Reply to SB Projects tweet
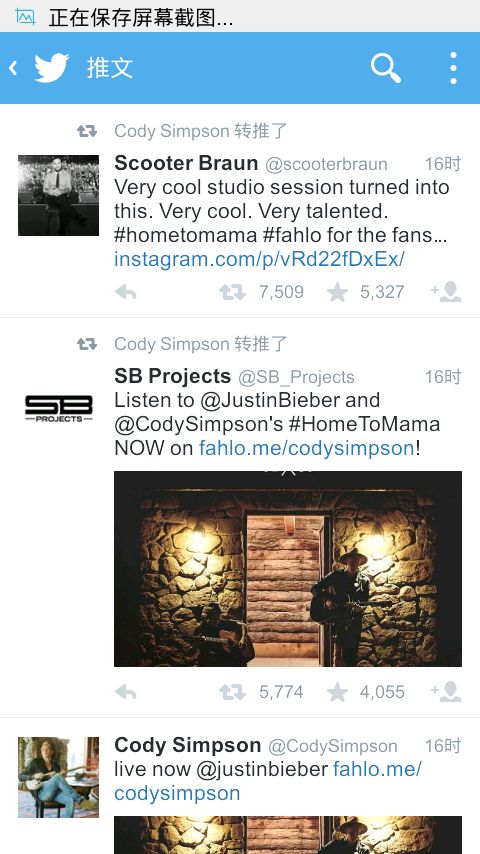This screenshot has width=480, height=854. coord(126,692)
